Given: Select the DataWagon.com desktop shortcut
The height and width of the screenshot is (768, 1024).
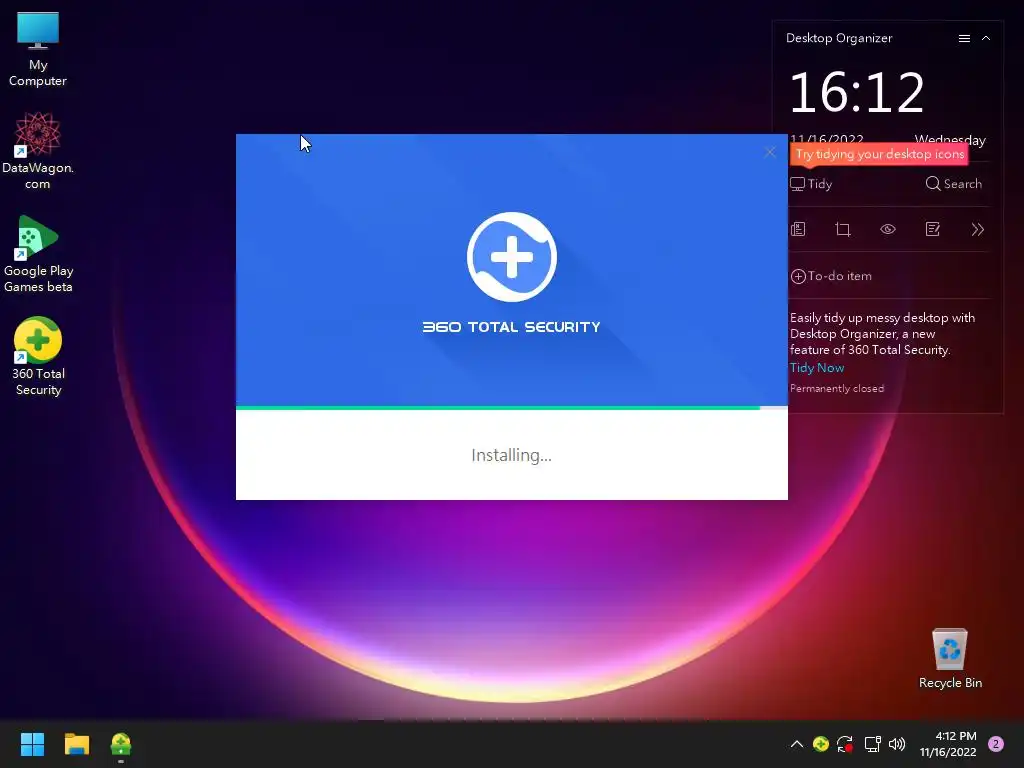Looking at the screenshot, I should click(38, 150).
